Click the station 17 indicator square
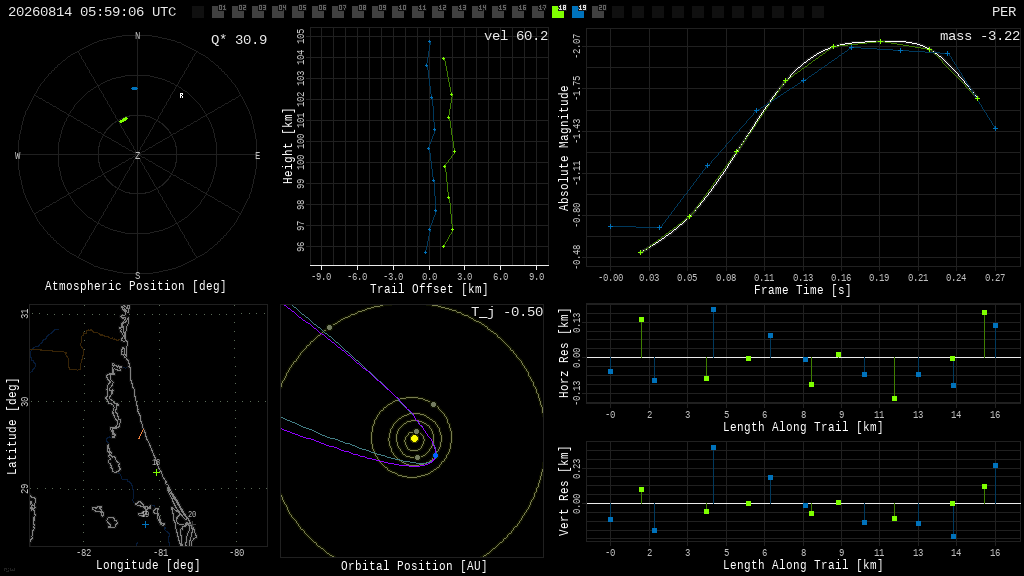This screenshot has height=576, width=1024. coord(539,11)
